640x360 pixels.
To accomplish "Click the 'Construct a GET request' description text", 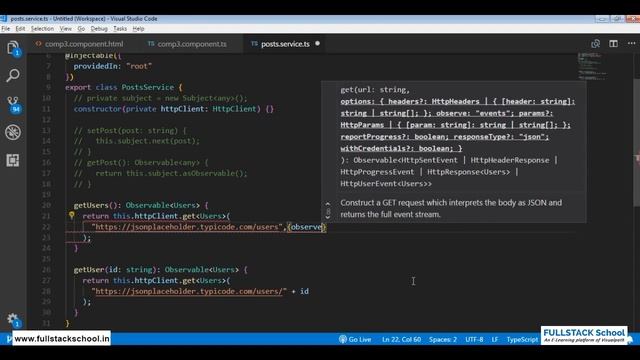I will (x=451, y=209).
